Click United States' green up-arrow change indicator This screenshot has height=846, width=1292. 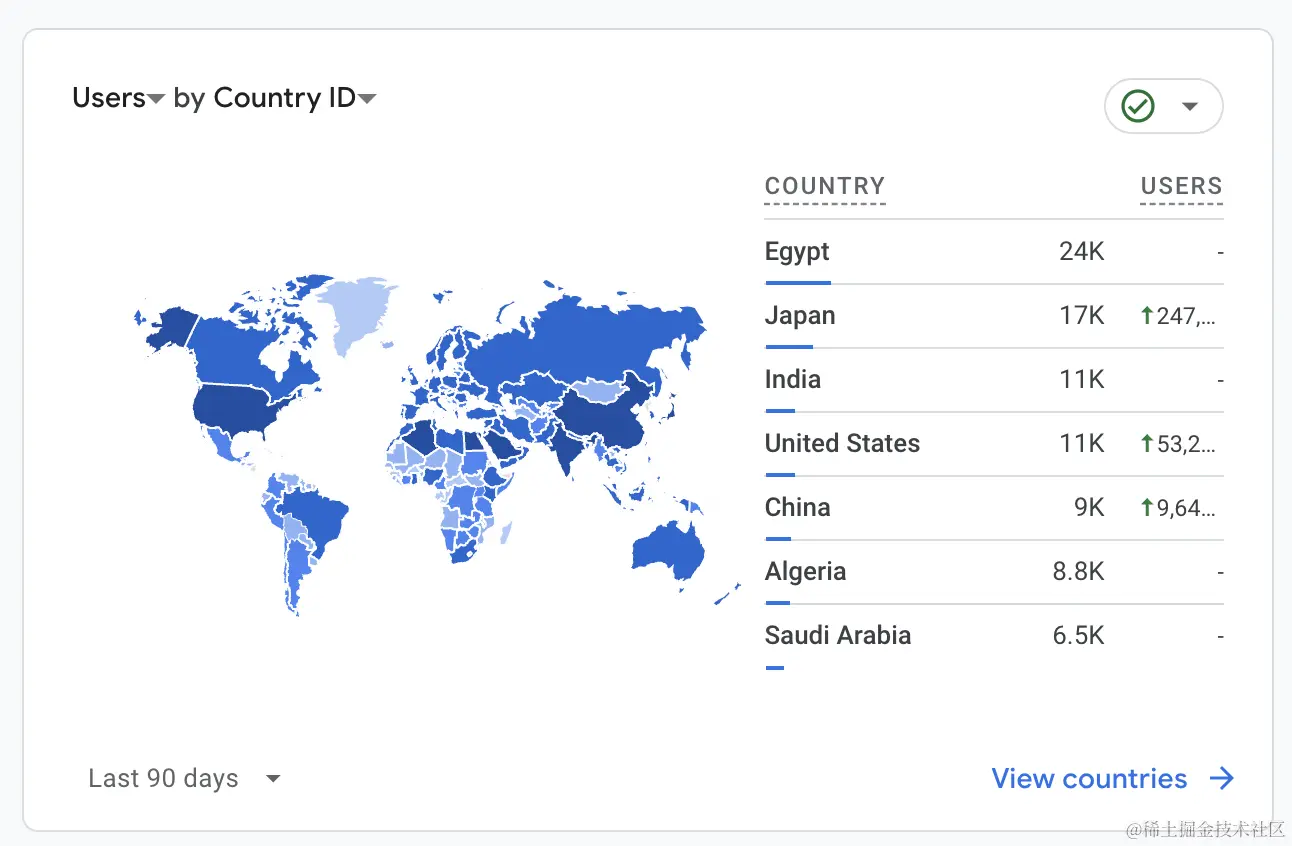1147,444
